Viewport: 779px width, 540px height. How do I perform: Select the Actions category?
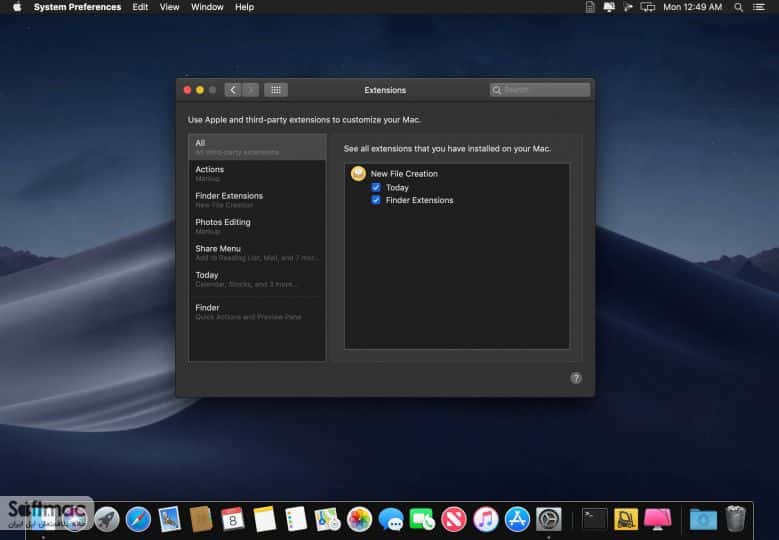click(x=257, y=173)
